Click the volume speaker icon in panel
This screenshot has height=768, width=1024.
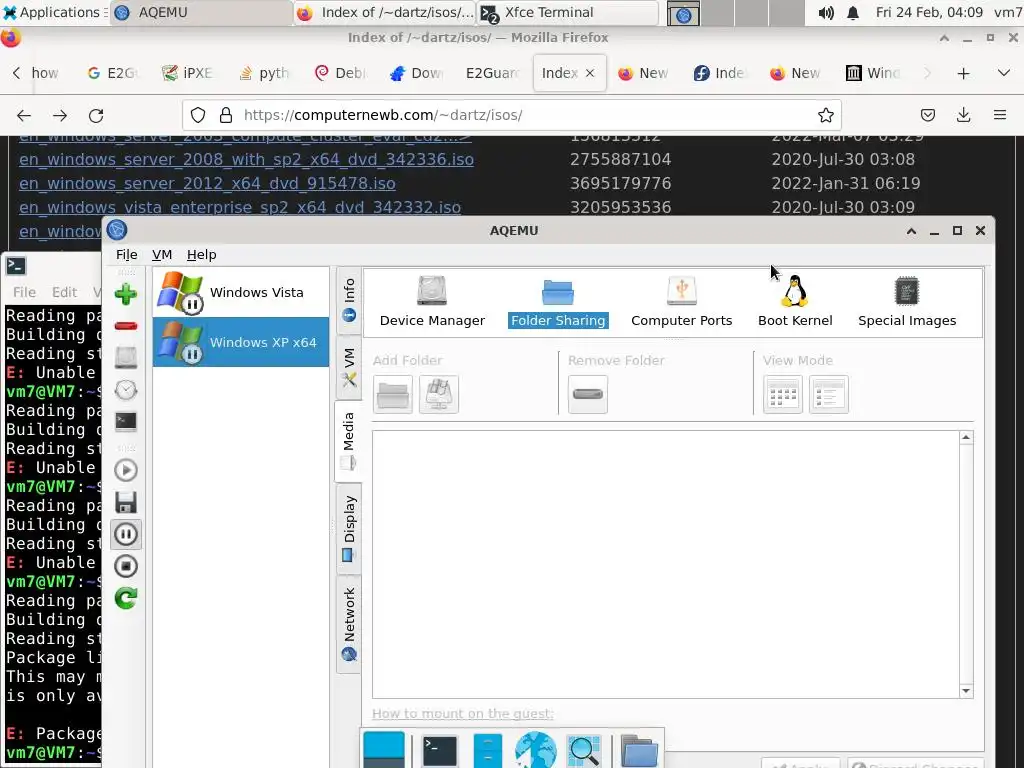(825, 12)
